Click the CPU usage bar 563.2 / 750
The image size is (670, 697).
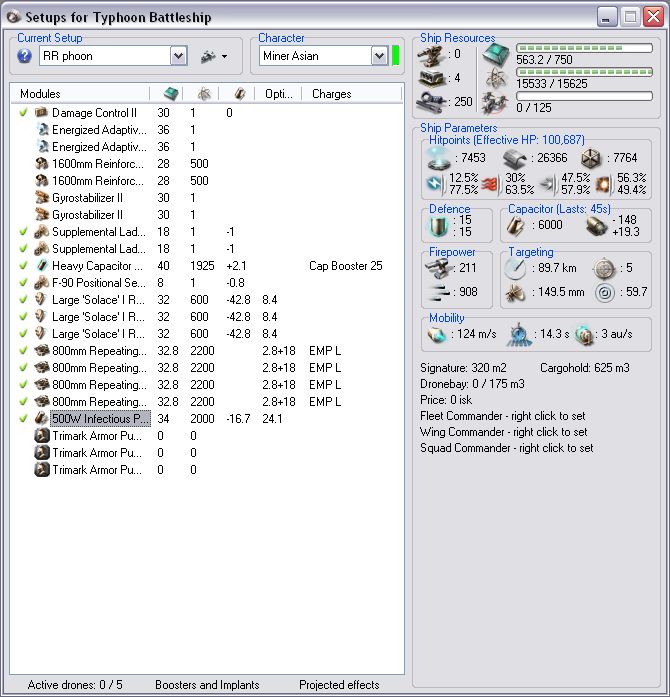pyautogui.click(x=584, y=48)
